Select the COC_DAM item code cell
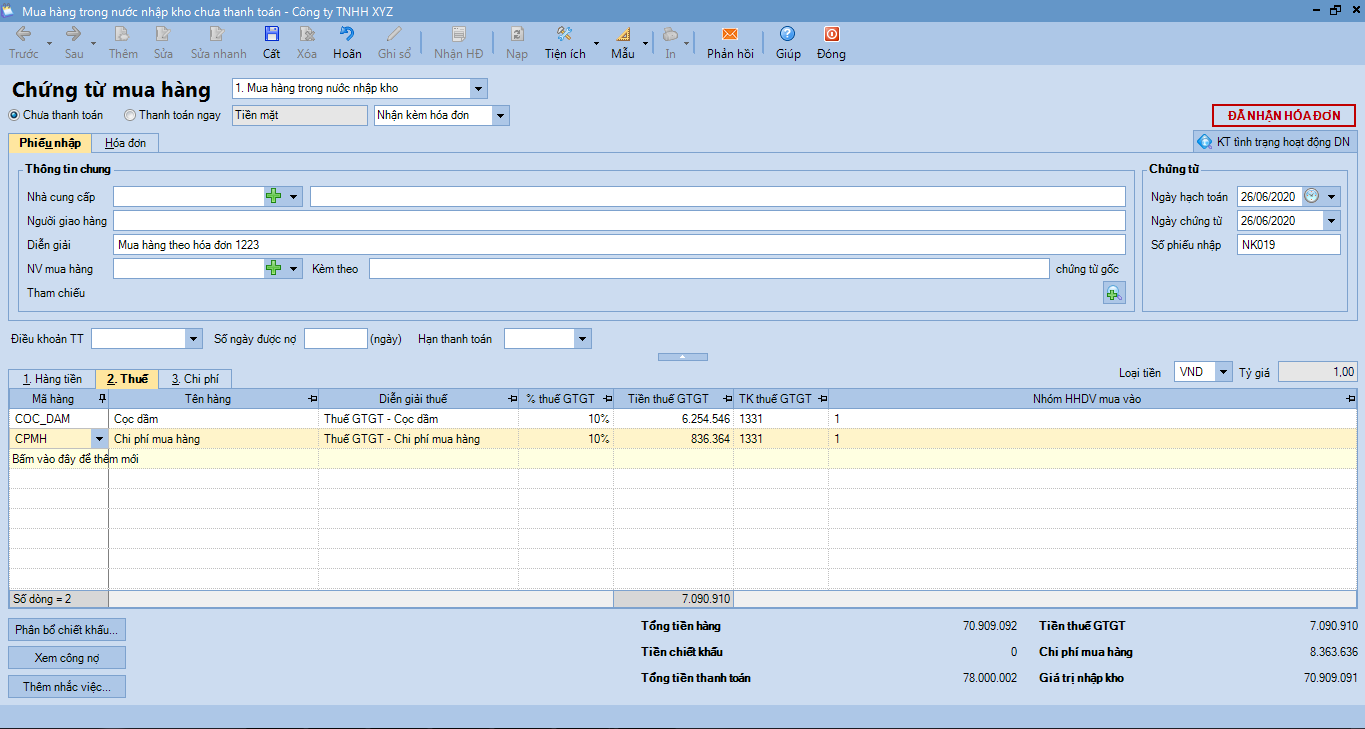This screenshot has width=1365, height=729. (x=59, y=419)
